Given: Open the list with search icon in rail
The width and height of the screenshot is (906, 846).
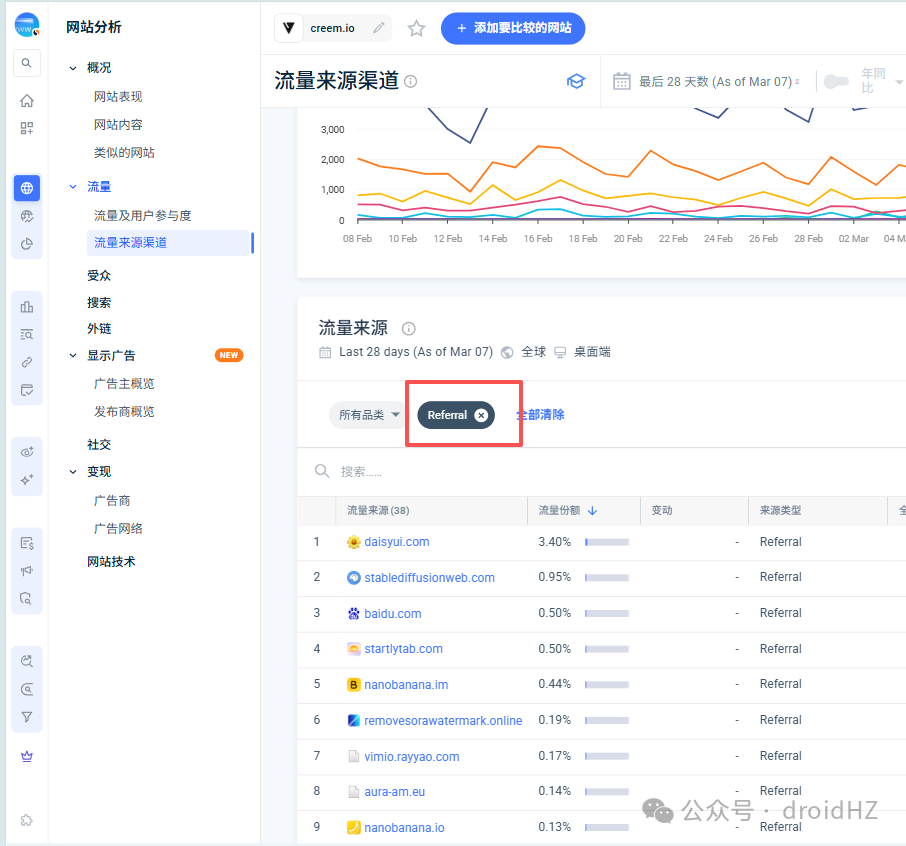Looking at the screenshot, I should tap(27, 335).
